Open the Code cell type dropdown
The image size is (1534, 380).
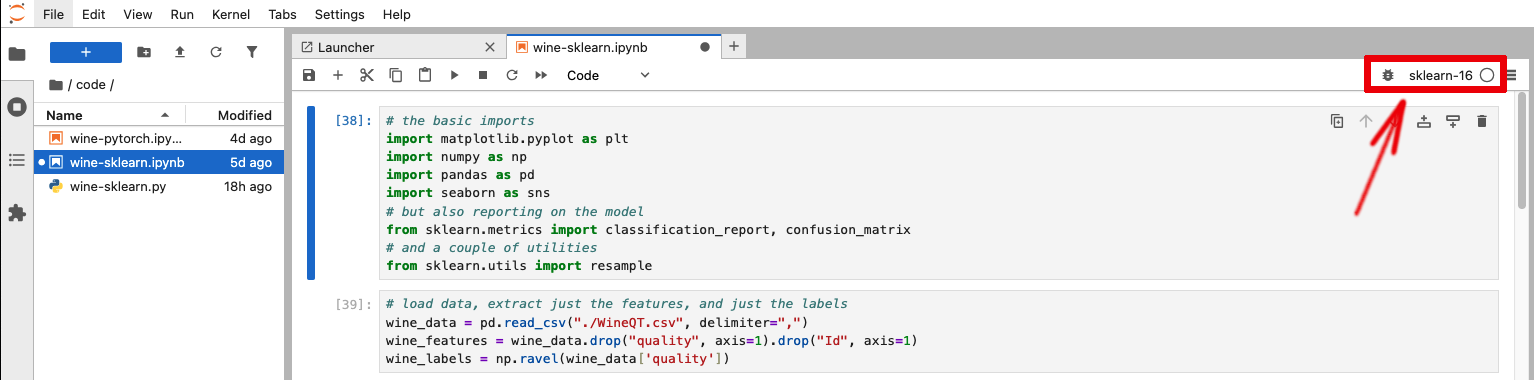pos(608,75)
